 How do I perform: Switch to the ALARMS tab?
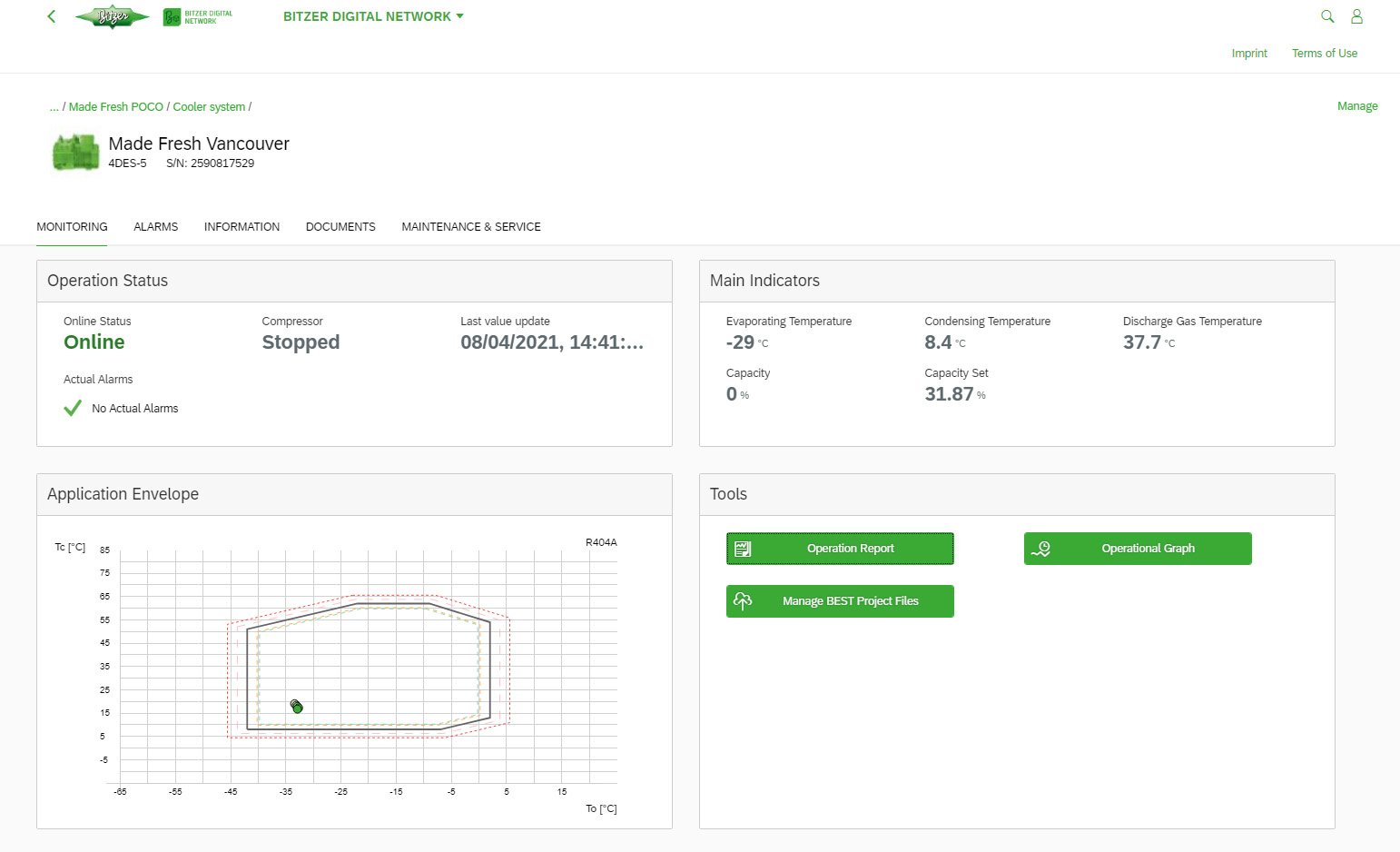coord(155,227)
